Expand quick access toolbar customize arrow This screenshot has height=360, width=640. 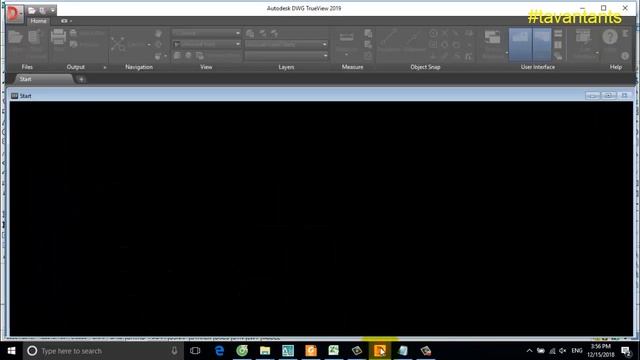point(53,10)
